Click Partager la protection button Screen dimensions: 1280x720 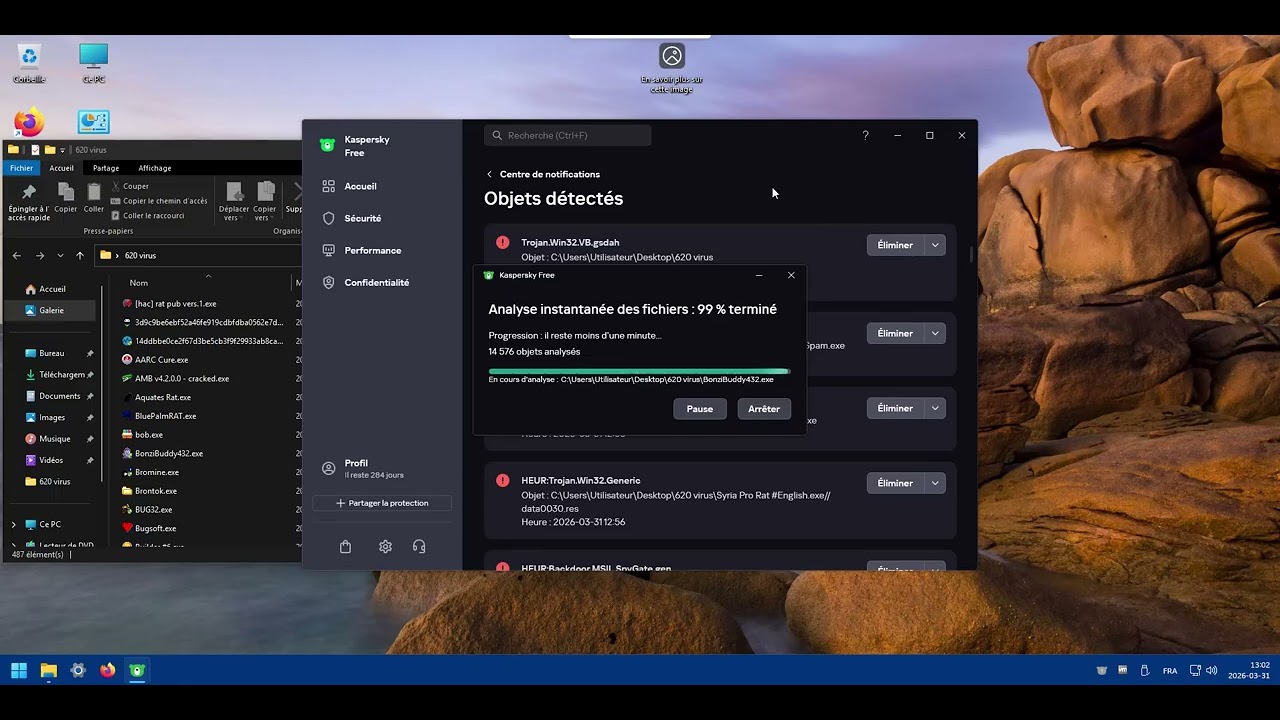(x=382, y=503)
